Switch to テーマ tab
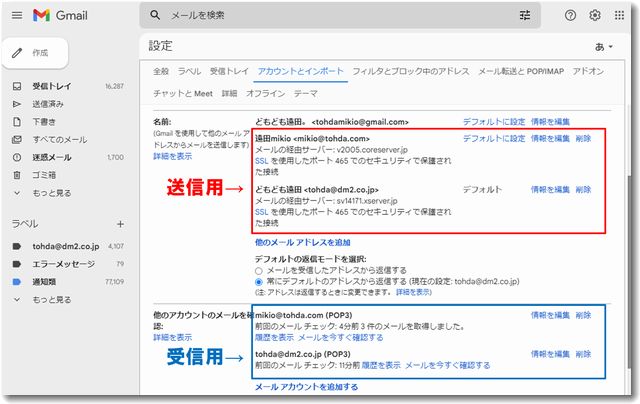Viewport: 640px width, 404px height. coord(306,93)
